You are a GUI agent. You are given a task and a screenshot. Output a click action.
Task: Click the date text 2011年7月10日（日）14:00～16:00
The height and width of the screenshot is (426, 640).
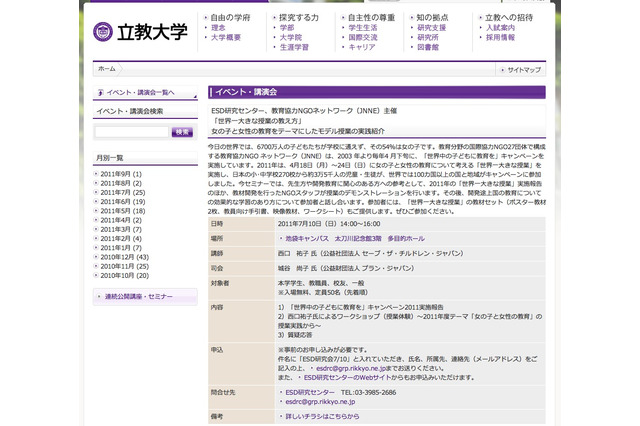pyautogui.click(x=329, y=224)
